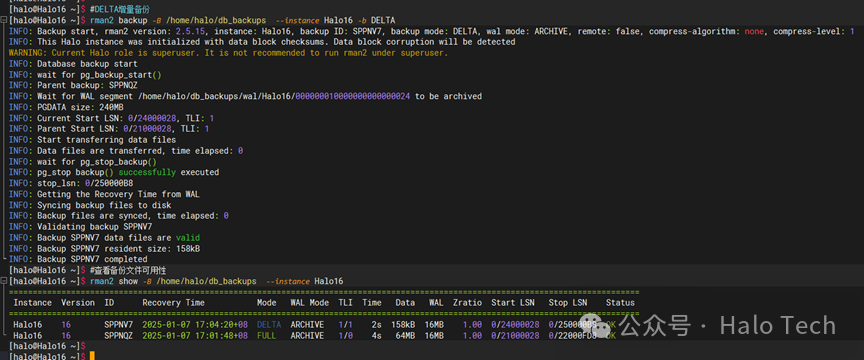Click the 'Recovery Time' column header
The height and width of the screenshot is (360, 864).
point(174,303)
